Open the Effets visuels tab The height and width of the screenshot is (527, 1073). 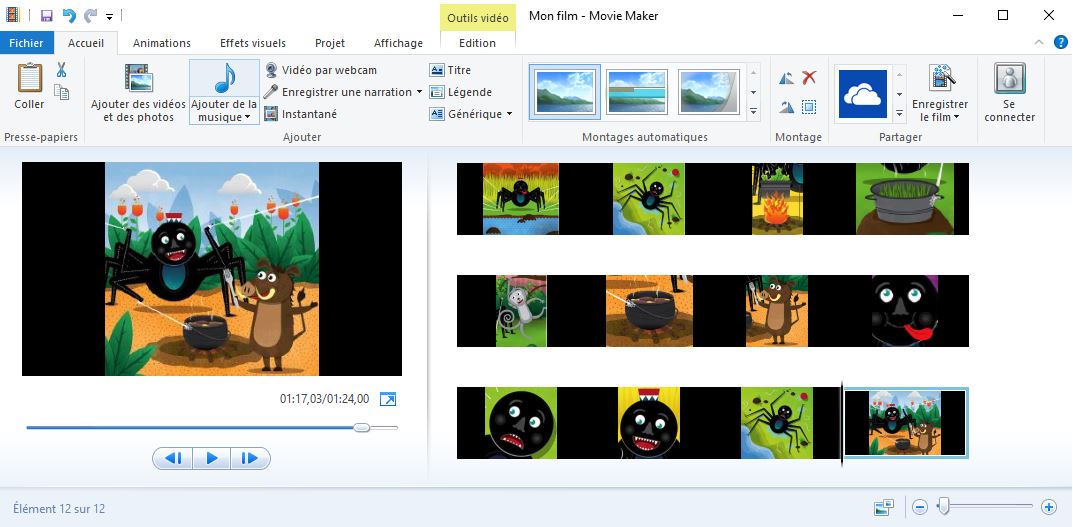coord(253,42)
